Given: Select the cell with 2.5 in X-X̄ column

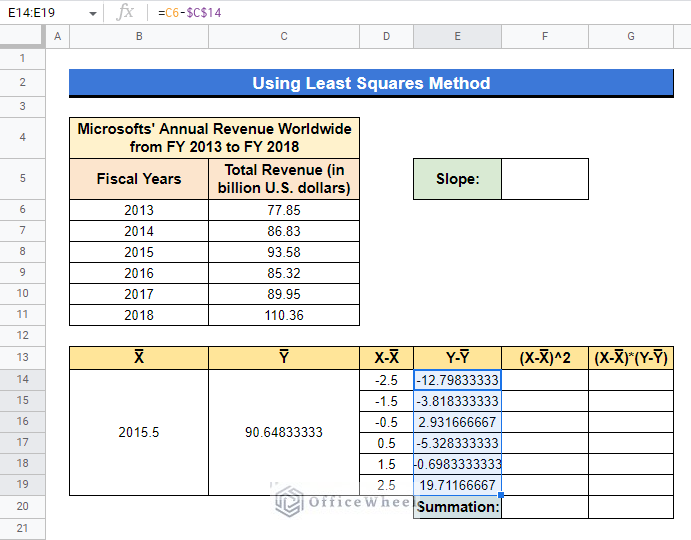Looking at the screenshot, I should coord(386,485).
